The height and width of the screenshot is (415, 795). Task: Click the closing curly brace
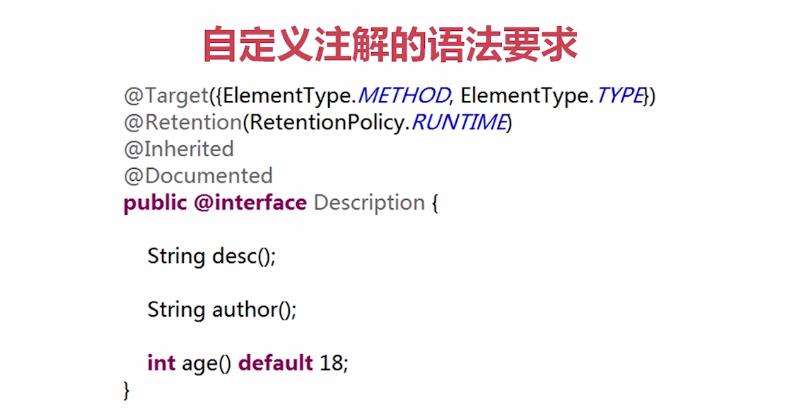click(126, 390)
